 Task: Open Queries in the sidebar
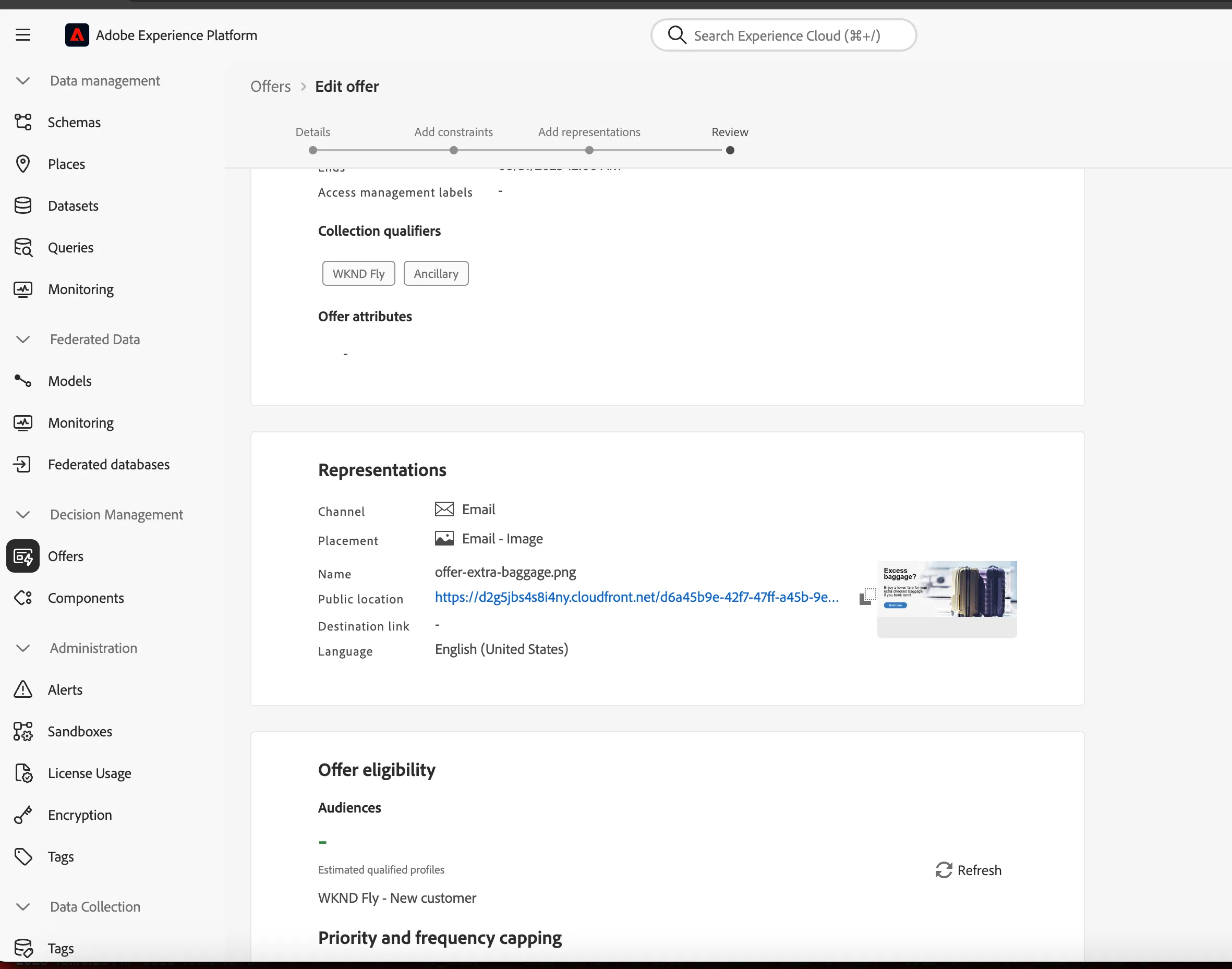[70, 247]
